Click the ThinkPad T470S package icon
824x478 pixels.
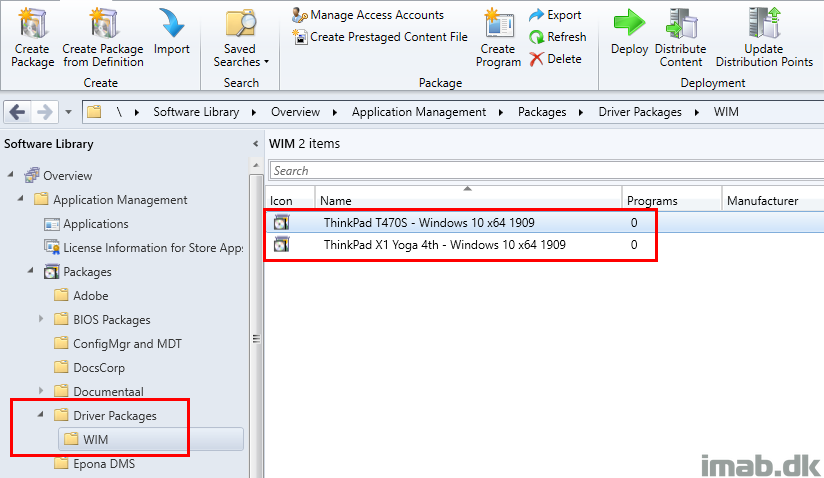[282, 223]
